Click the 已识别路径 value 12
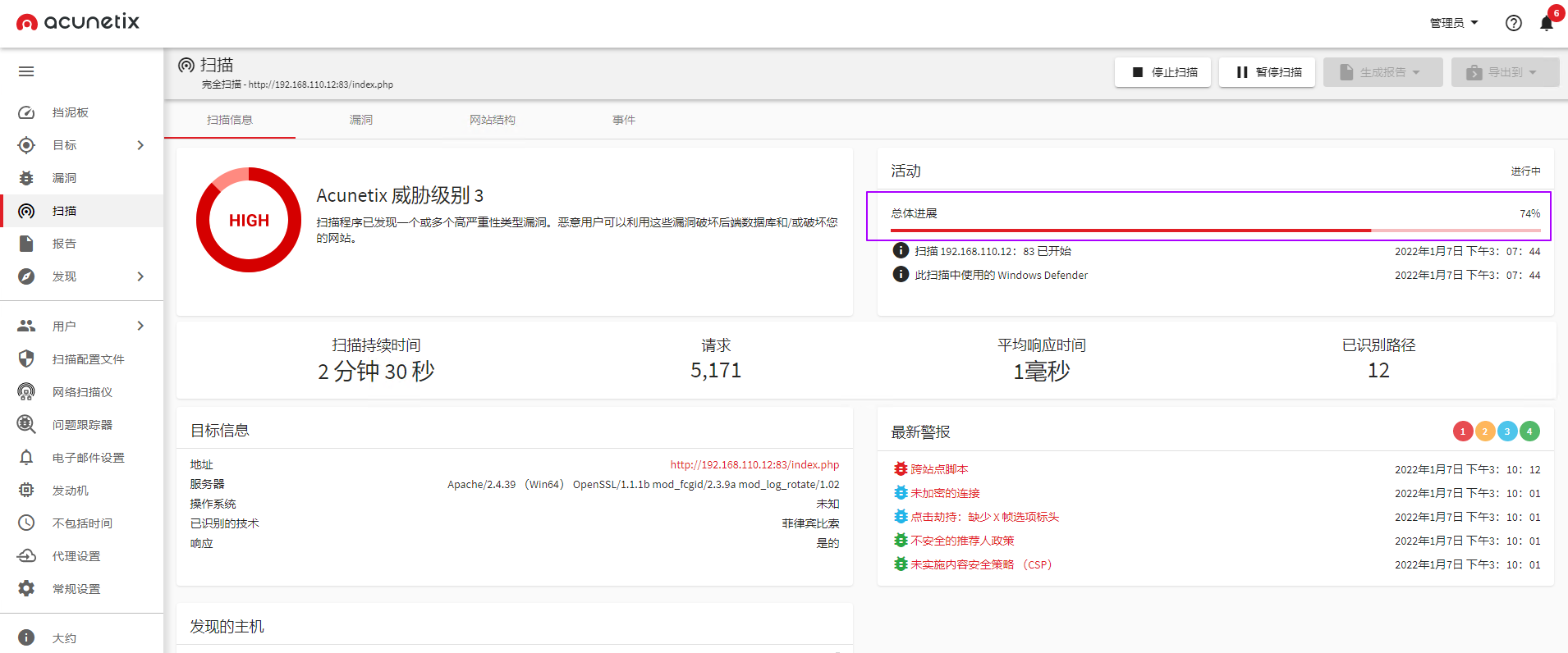 (1378, 371)
